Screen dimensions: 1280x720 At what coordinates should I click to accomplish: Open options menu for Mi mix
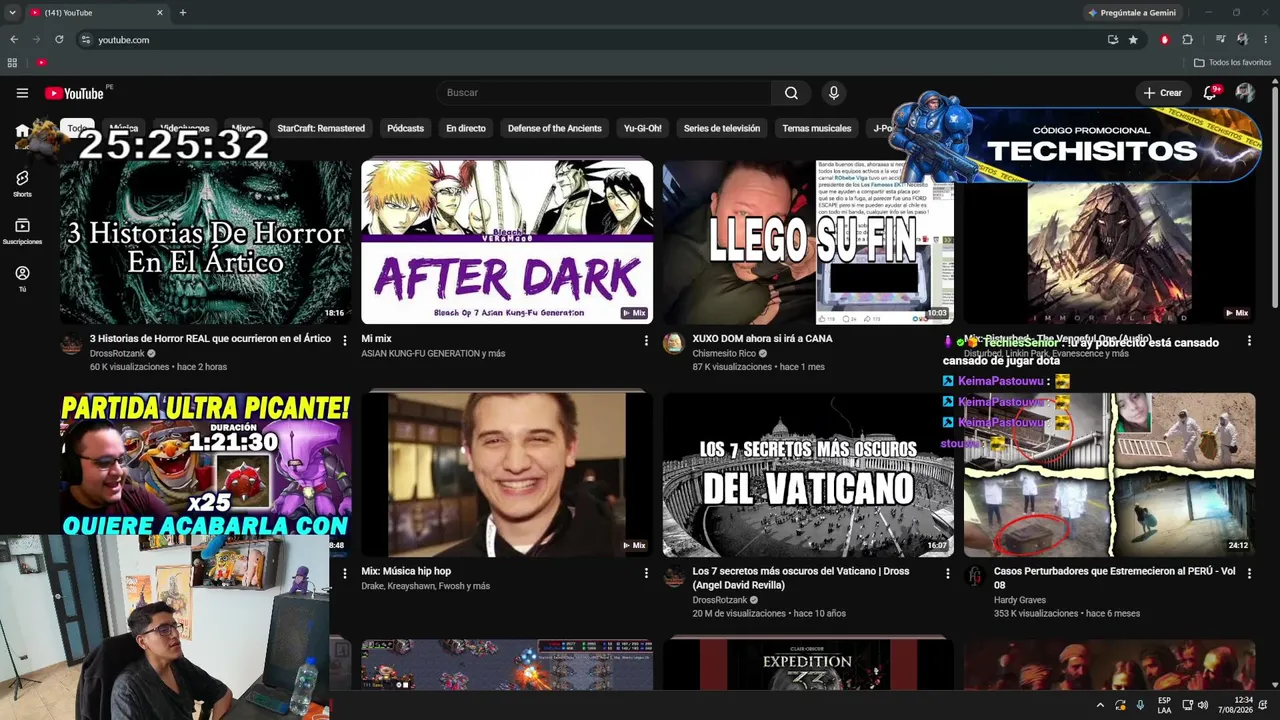coord(646,341)
